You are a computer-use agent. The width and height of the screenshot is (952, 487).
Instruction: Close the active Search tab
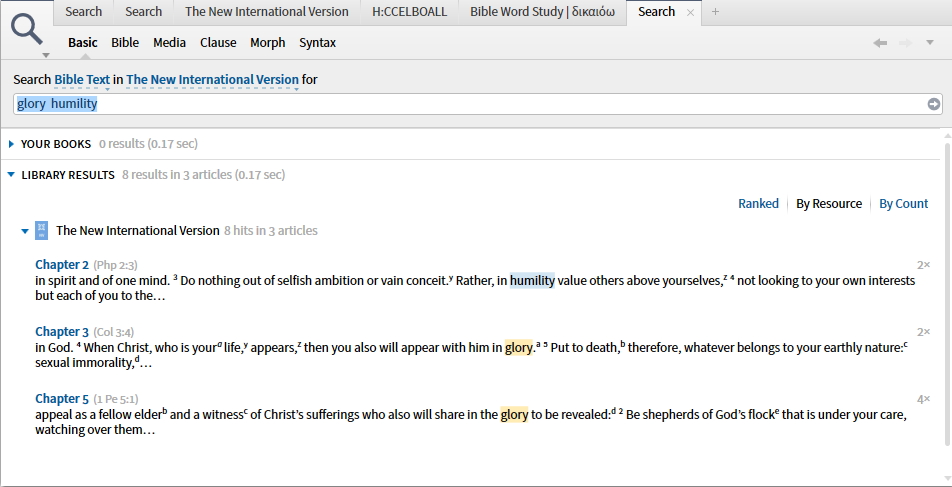click(690, 12)
